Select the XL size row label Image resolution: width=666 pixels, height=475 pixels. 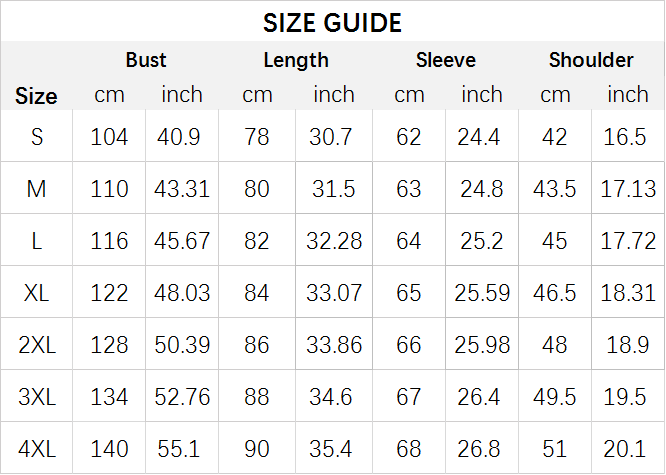(37, 293)
